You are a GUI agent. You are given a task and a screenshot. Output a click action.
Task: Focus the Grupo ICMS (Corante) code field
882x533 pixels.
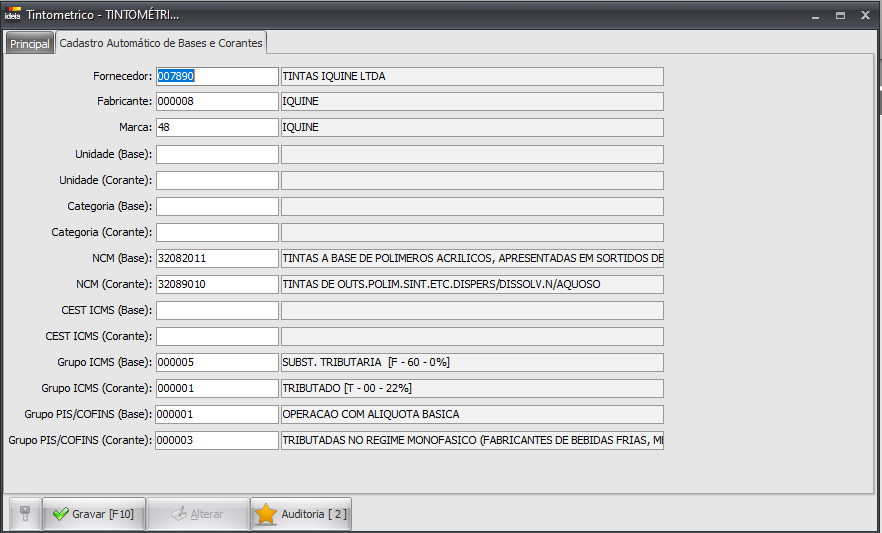[x=217, y=388]
